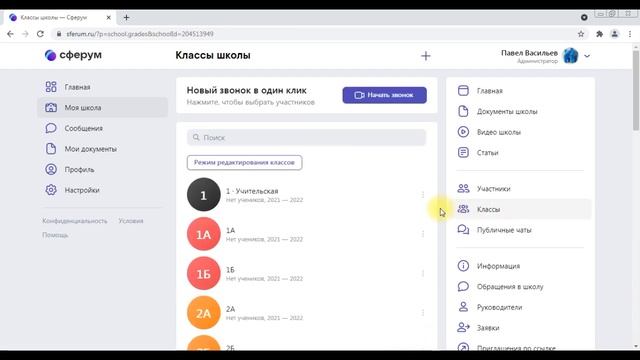Select the Классы школы — Сферум tab
The height and width of the screenshot is (360, 640).
[60, 18]
